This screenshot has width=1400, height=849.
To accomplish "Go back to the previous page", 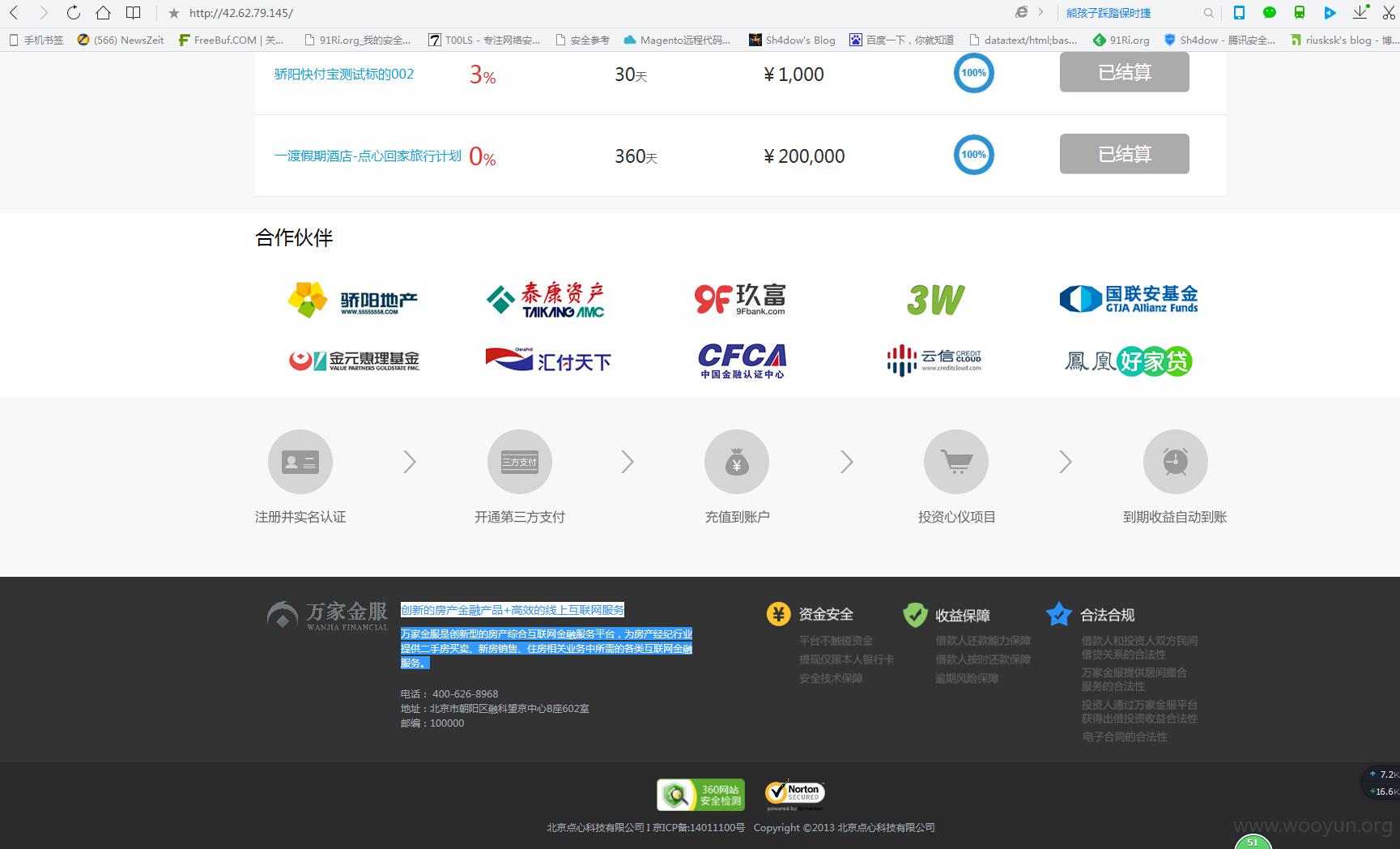I will tap(14, 12).
